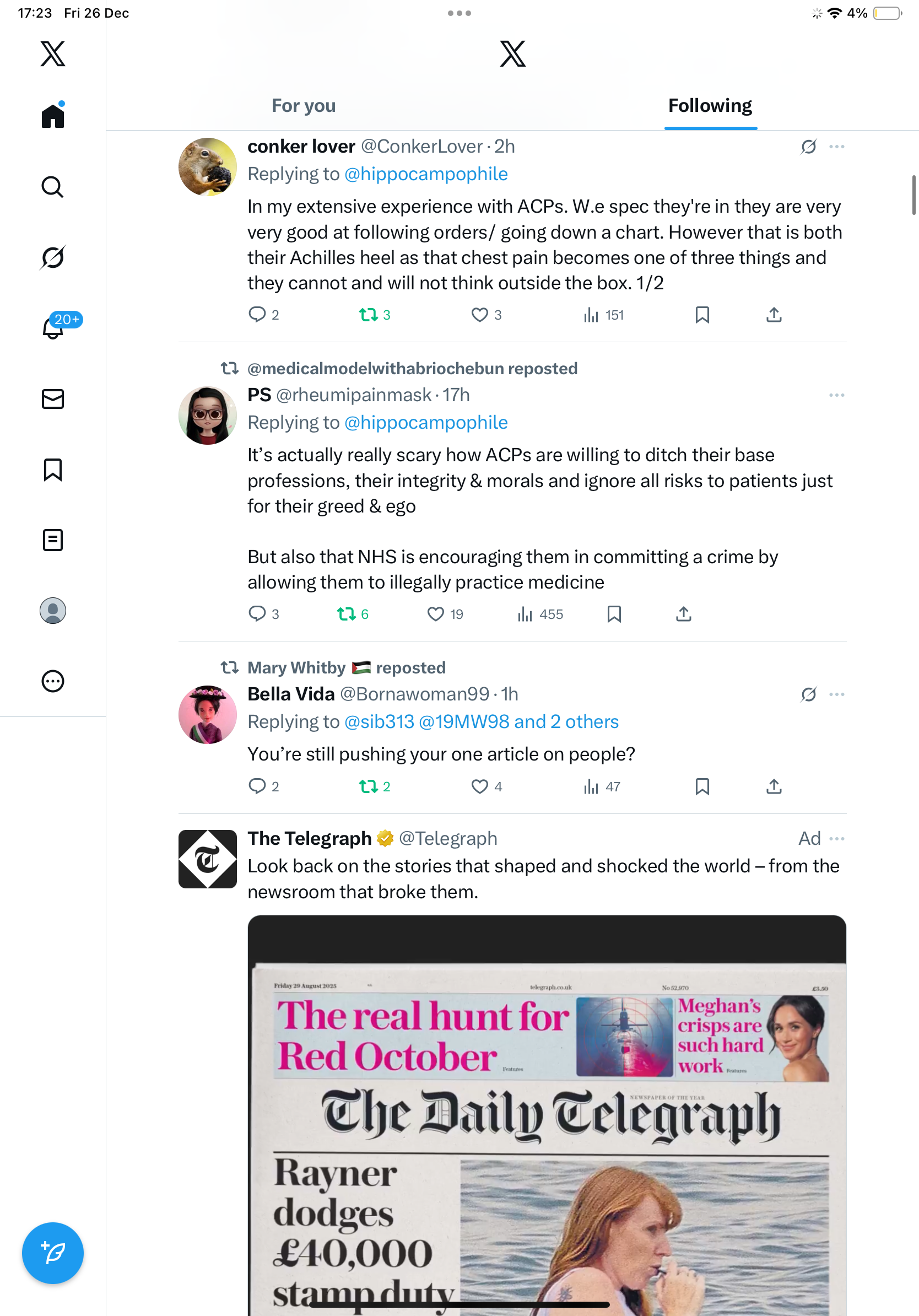Viewport: 919px width, 1316px height.
Task: Open sidebar Bookmarks page
Action: 53,470
